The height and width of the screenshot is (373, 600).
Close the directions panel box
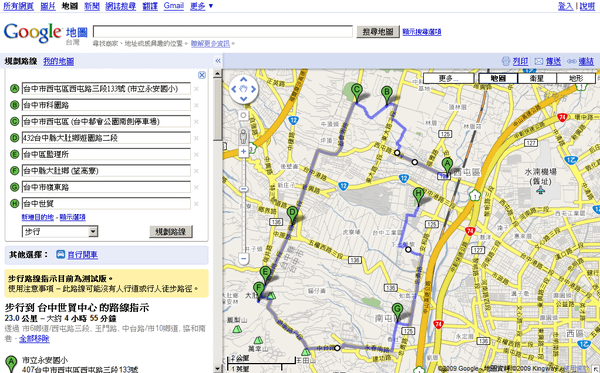202,75
